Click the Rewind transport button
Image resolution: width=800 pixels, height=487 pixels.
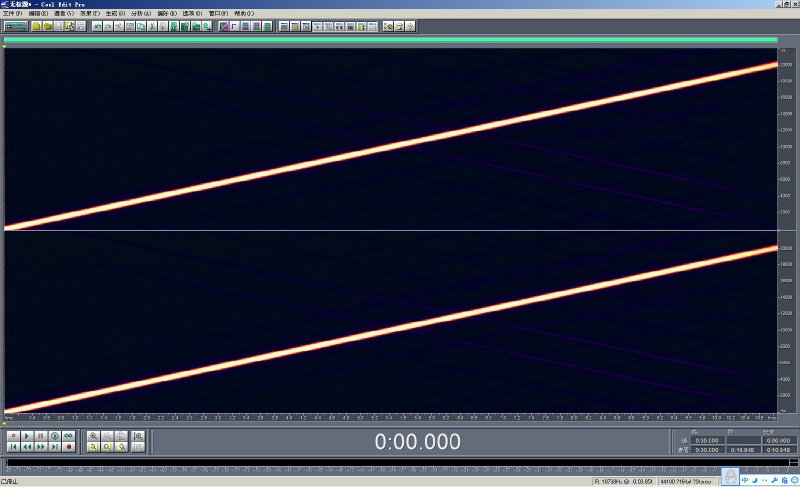(27, 447)
